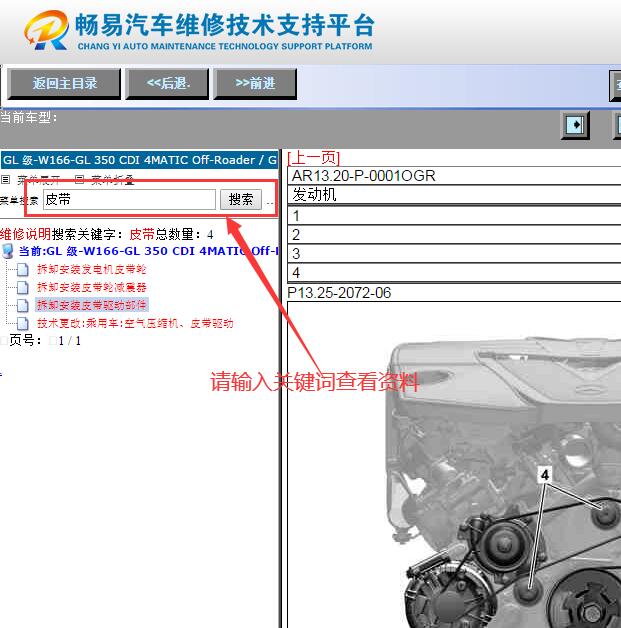Screen dimensions: 621x628
Task: Open 拆卸安装皮带轮减震器 document
Action: tap(92, 287)
